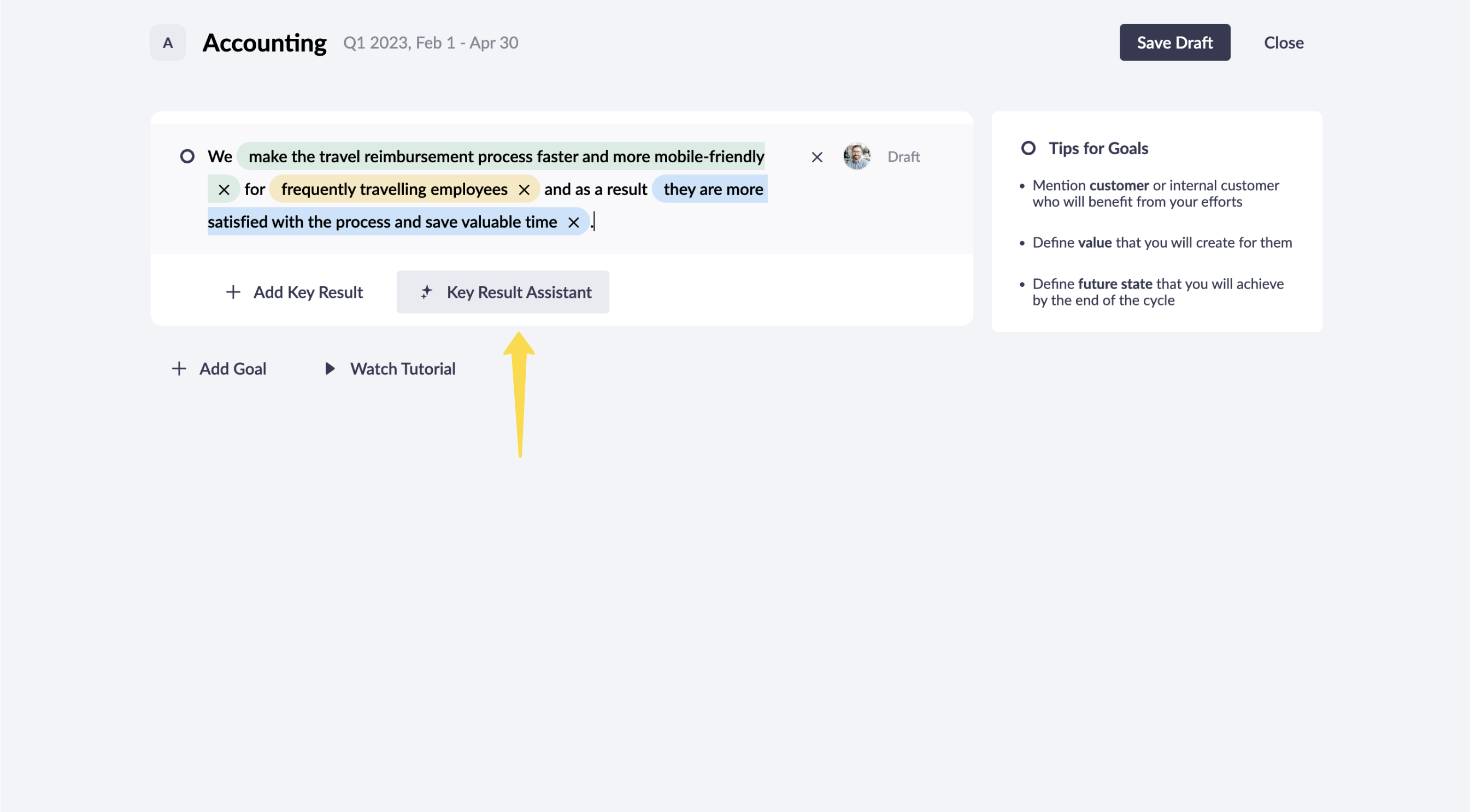Image resolution: width=1470 pixels, height=812 pixels.
Task: Remove the 'frequently travelling employees' chip
Action: tap(524, 190)
